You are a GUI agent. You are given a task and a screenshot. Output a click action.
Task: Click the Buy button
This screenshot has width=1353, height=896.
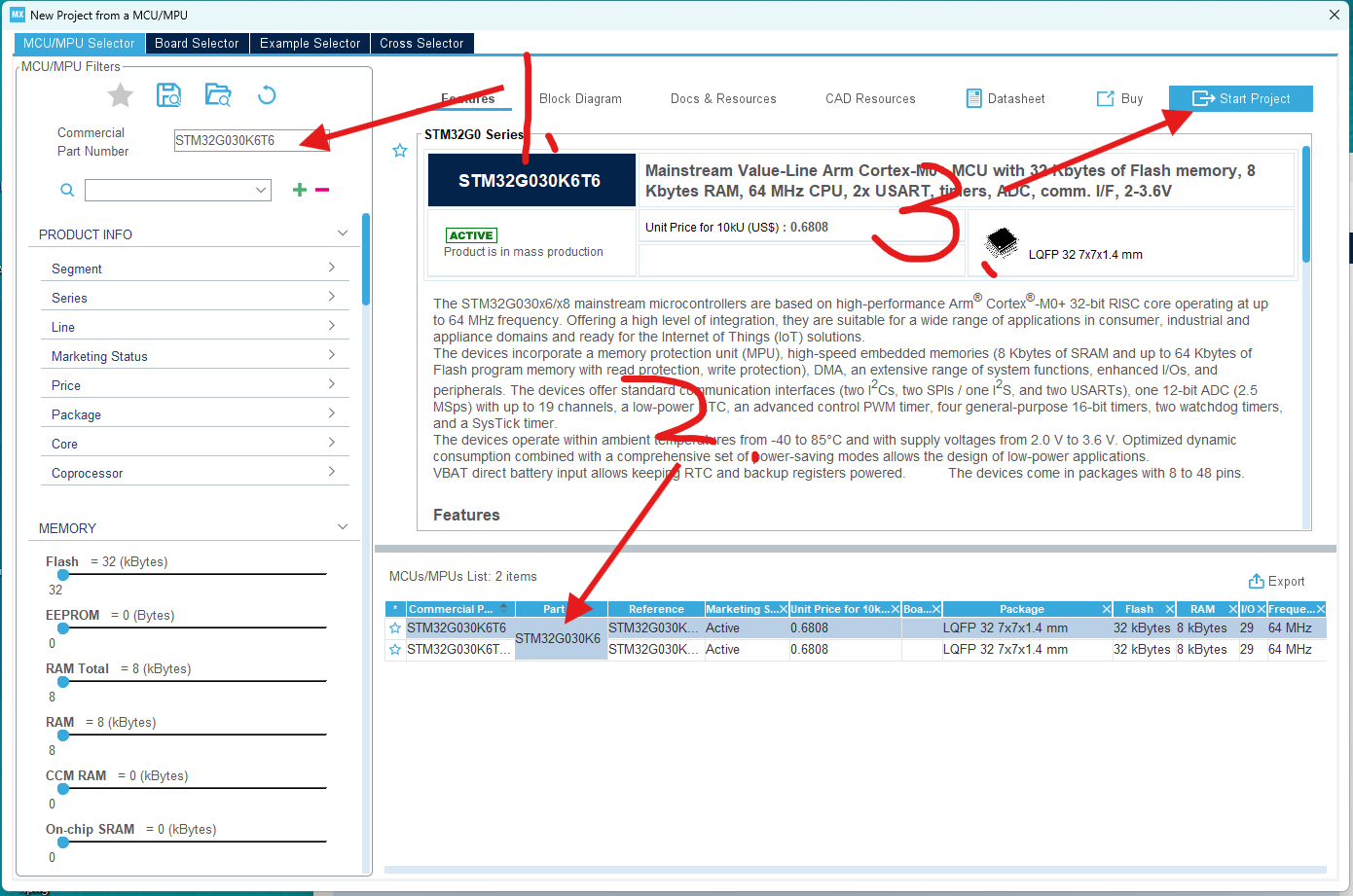pos(1120,98)
